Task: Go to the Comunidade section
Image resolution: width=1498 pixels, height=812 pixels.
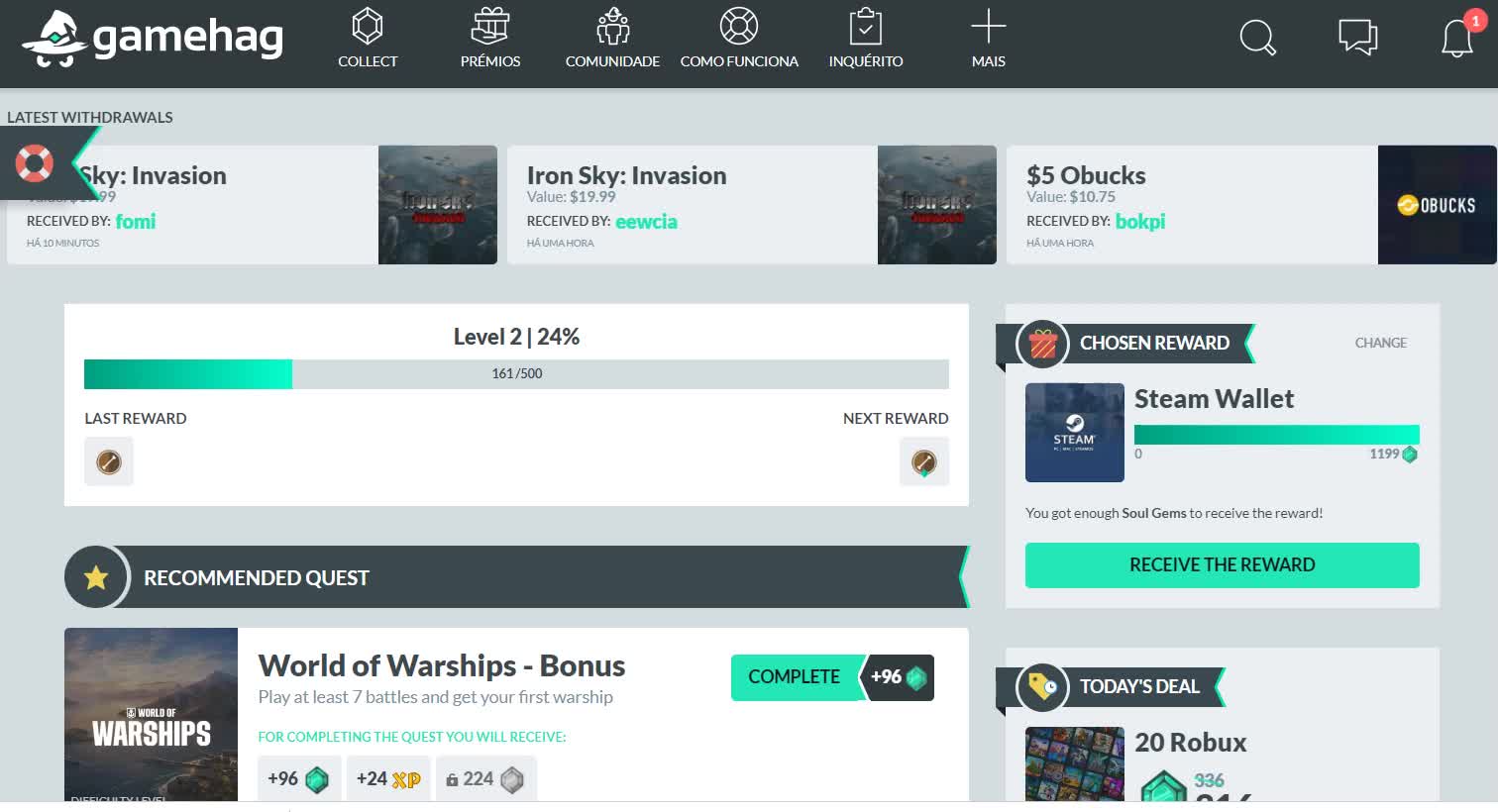Action: click(612, 40)
